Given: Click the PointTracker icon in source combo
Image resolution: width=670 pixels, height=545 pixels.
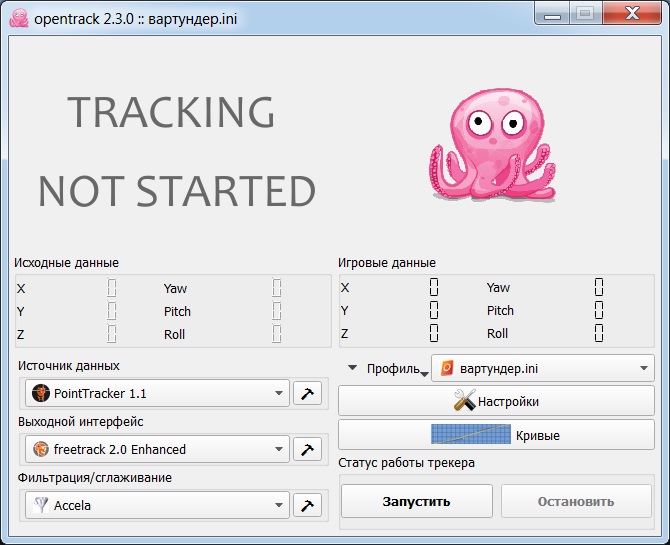Looking at the screenshot, I should 41,393.
